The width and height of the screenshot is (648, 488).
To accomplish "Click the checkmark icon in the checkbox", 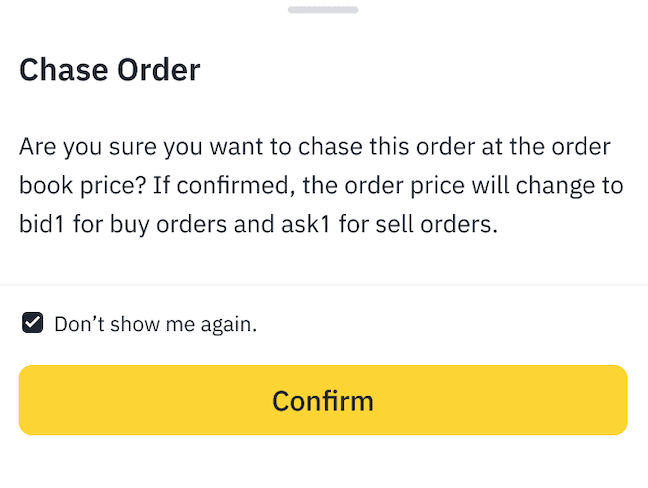I will click(33, 323).
